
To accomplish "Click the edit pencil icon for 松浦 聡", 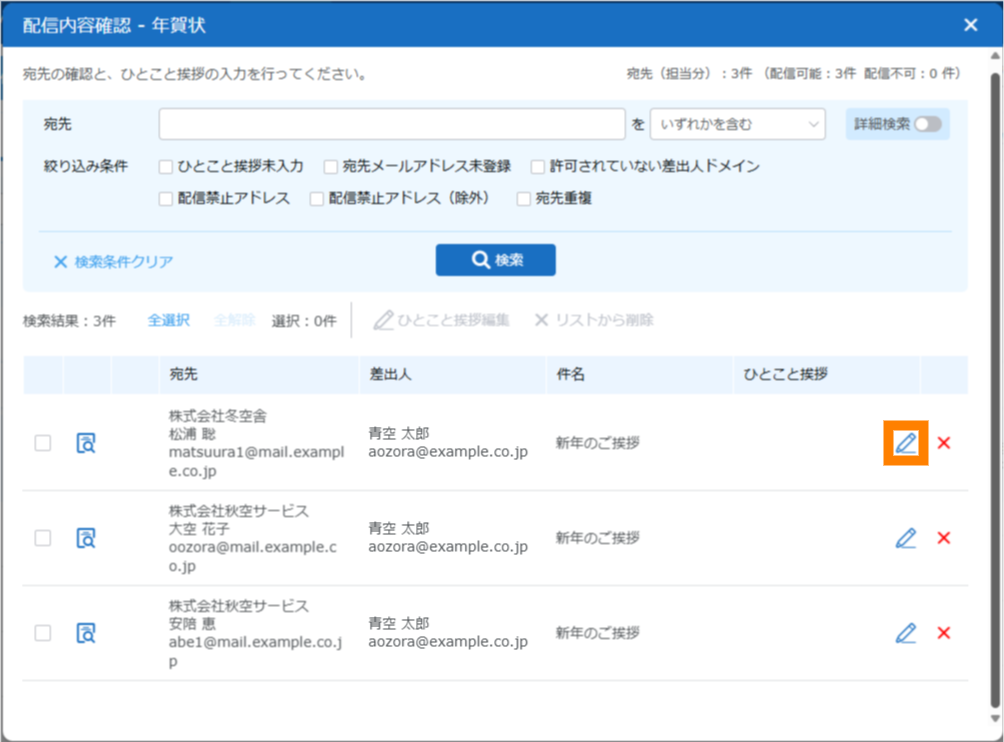I will [x=906, y=443].
